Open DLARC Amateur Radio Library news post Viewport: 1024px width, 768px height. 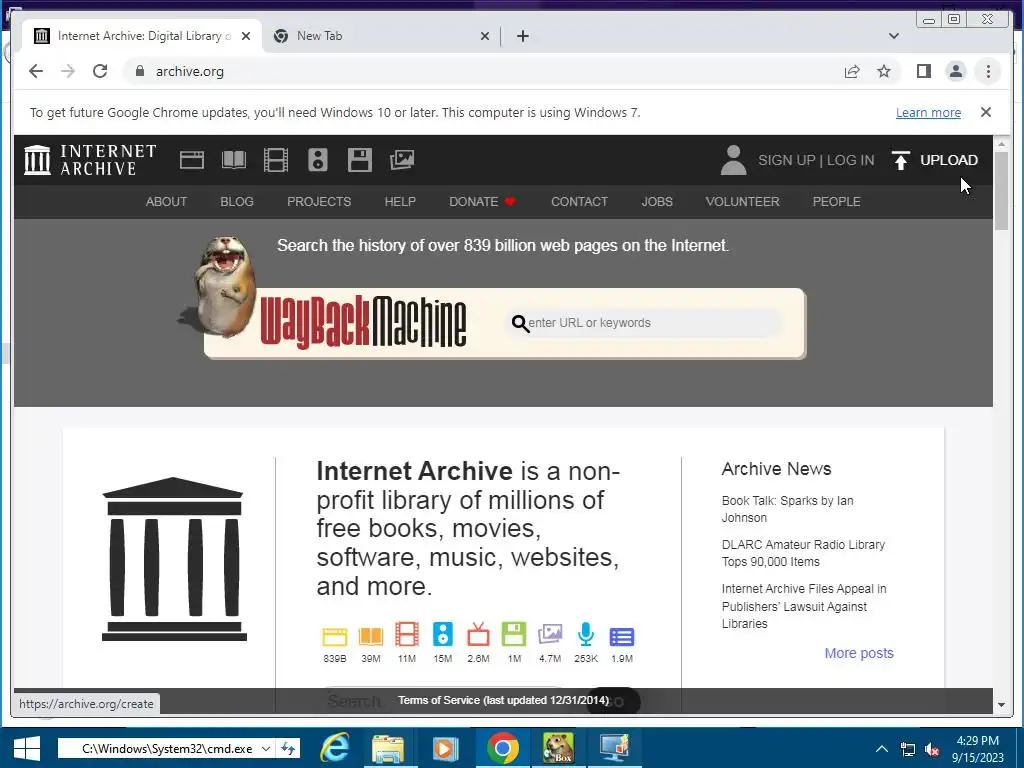[x=803, y=553]
